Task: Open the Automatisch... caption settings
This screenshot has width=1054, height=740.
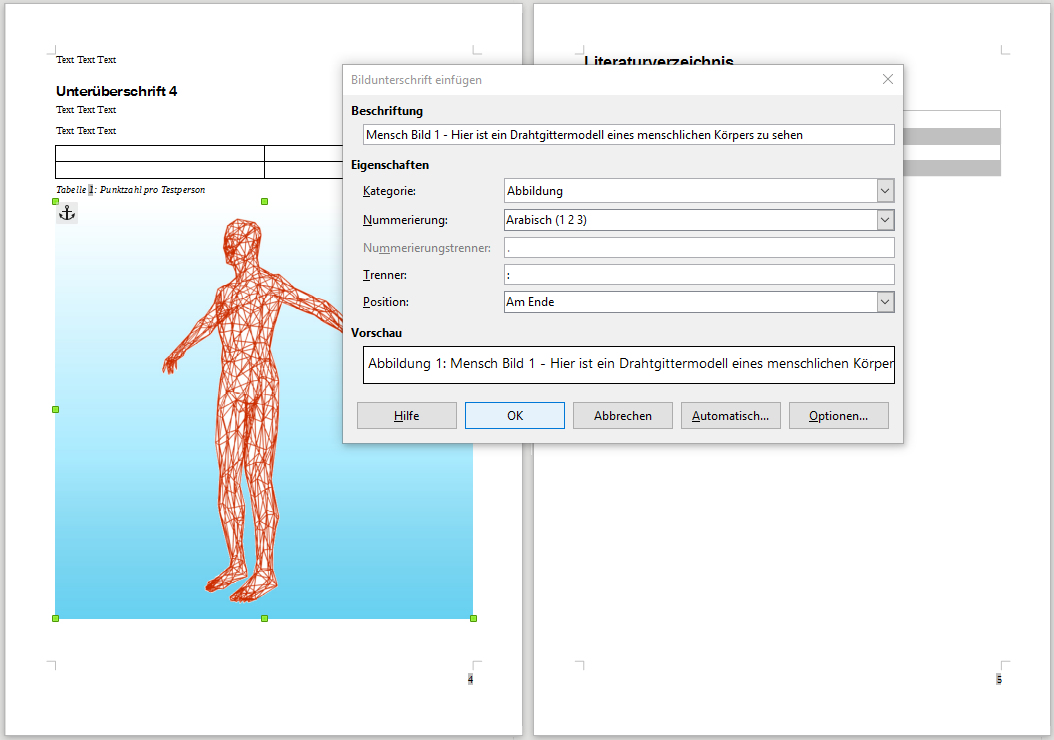Action: [x=730, y=416]
